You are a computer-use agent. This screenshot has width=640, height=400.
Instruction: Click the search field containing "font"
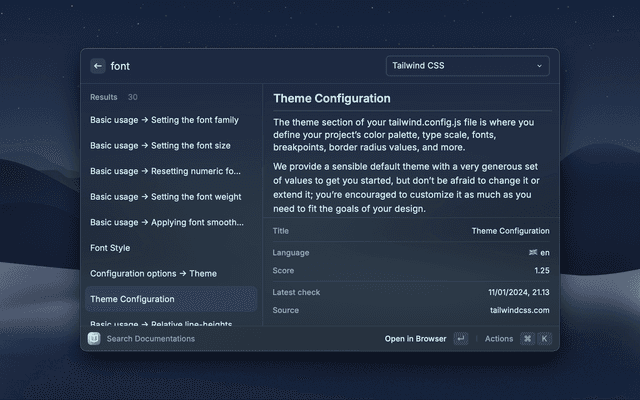pyautogui.click(x=240, y=66)
